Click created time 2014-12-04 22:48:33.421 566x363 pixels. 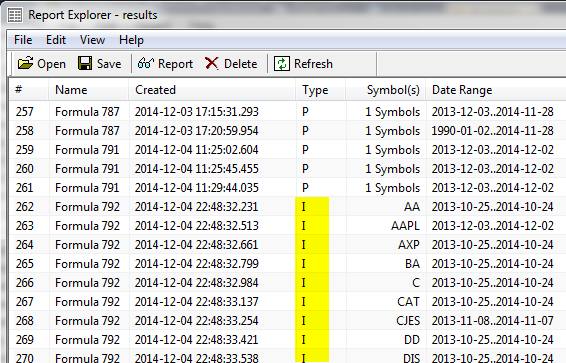(197, 340)
